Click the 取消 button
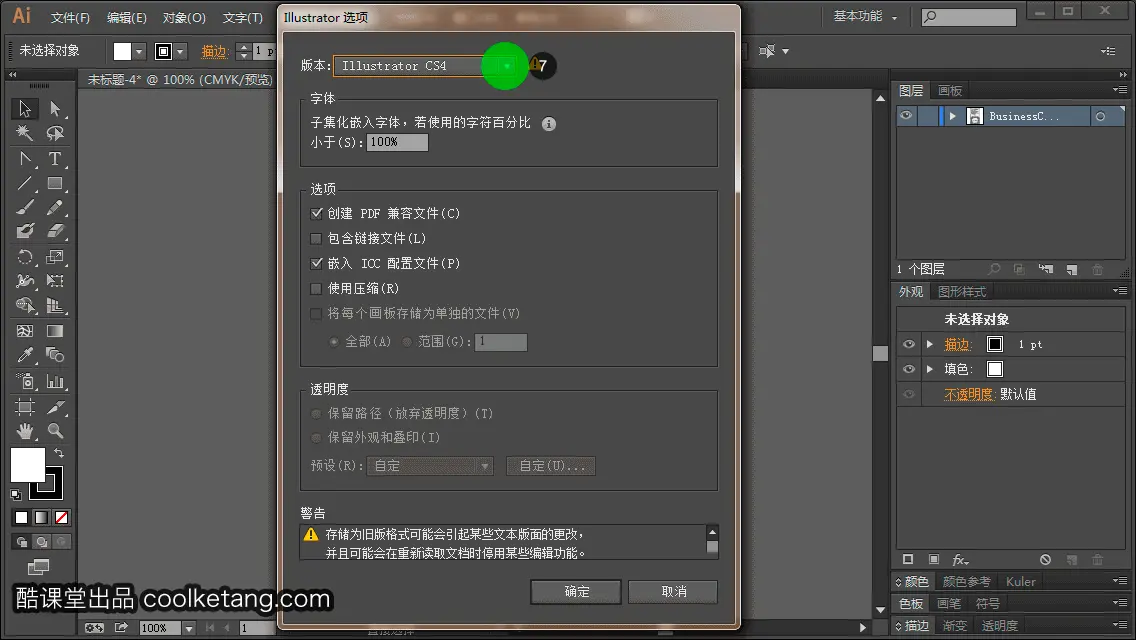 coord(673,592)
